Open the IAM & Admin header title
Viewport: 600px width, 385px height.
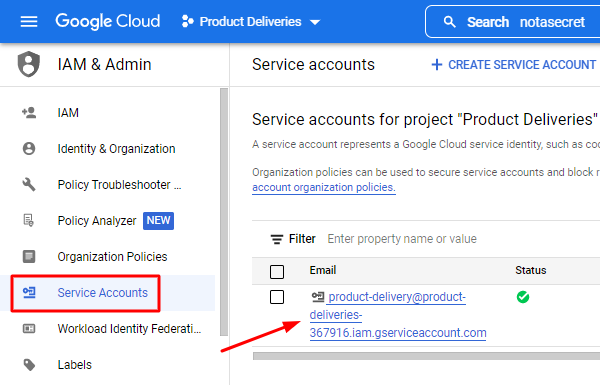point(104,64)
